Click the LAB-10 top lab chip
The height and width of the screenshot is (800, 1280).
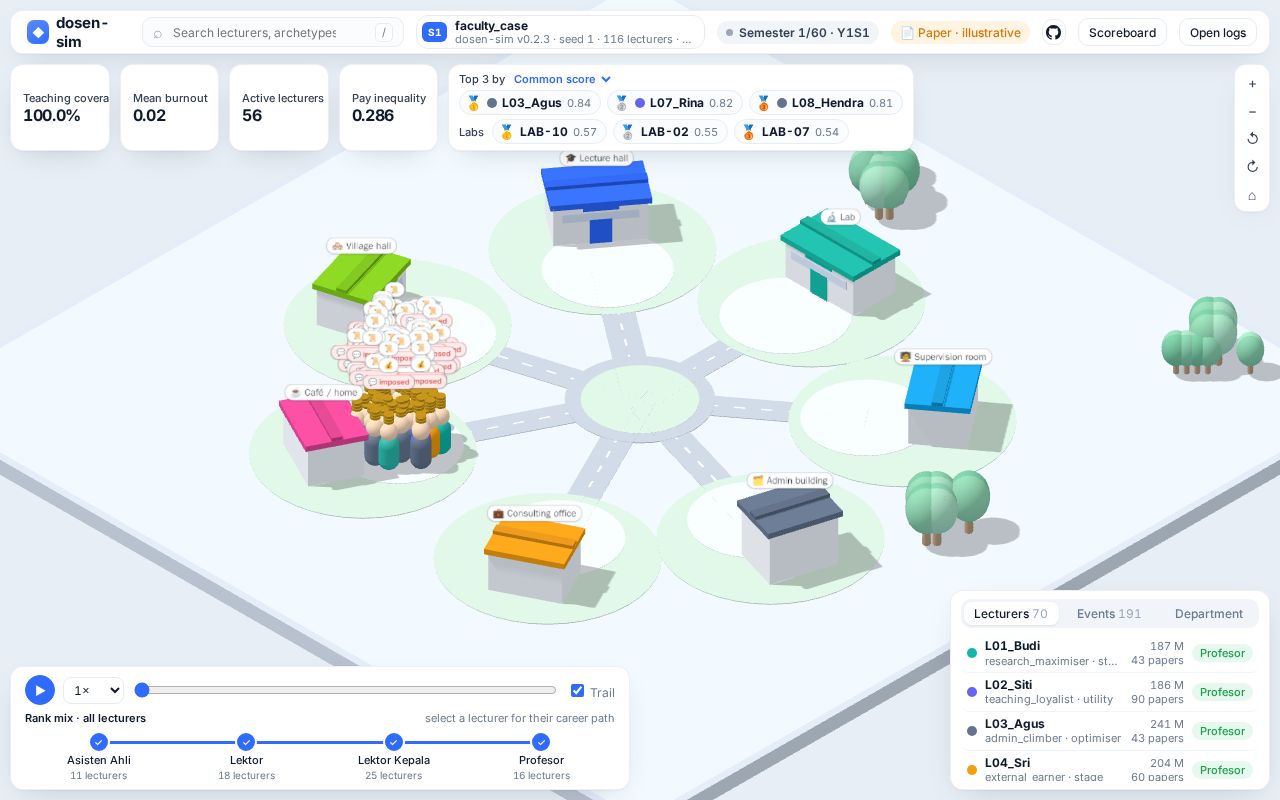(549, 131)
